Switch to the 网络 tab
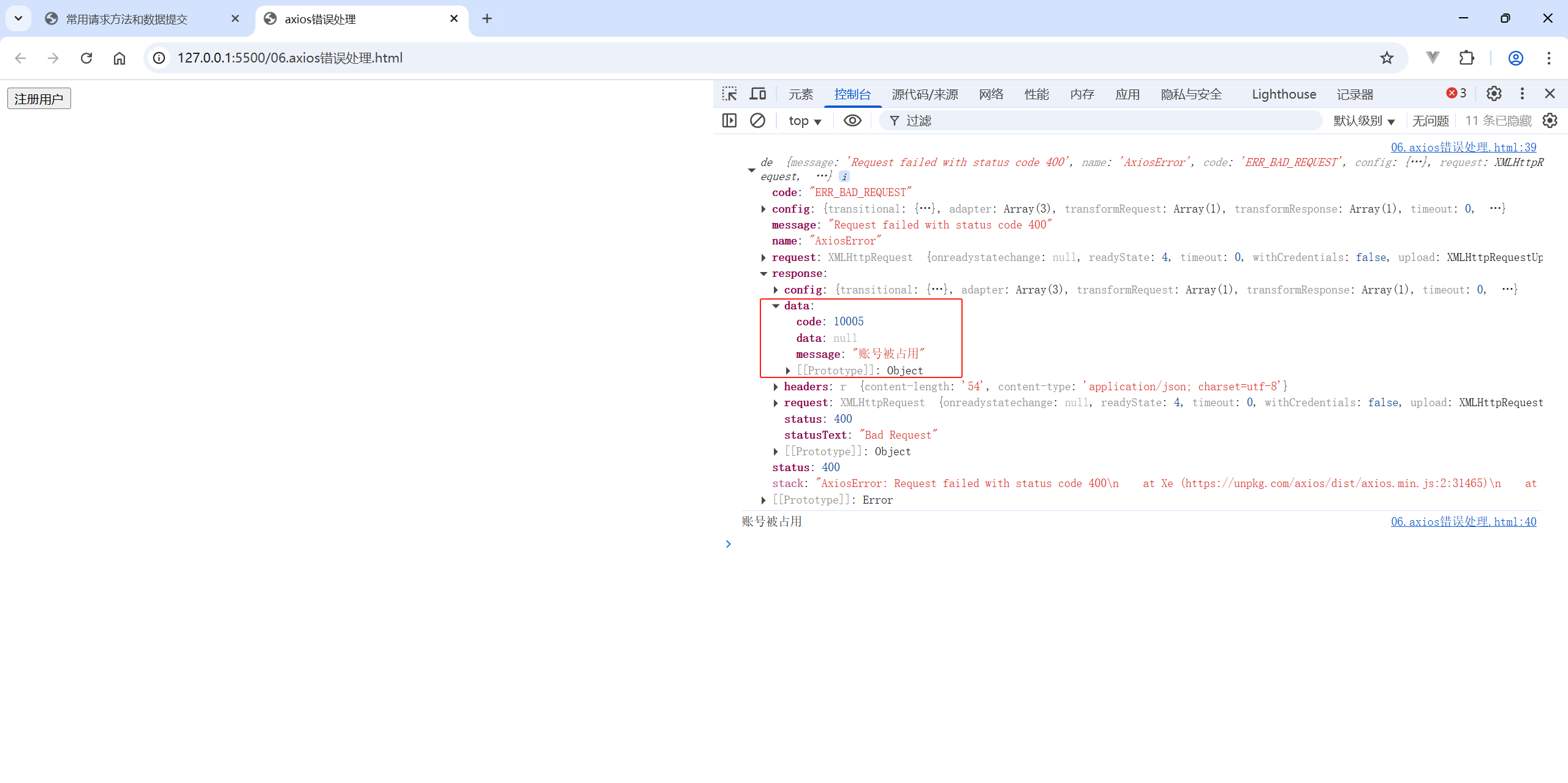1568x783 pixels. [991, 94]
